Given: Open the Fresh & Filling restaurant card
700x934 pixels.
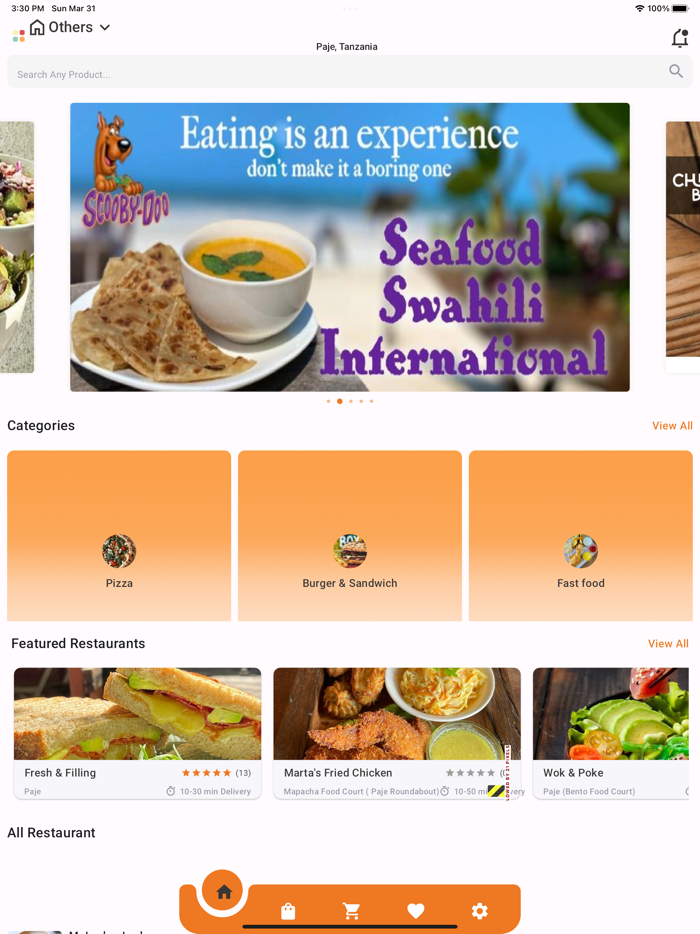Looking at the screenshot, I should [x=138, y=733].
